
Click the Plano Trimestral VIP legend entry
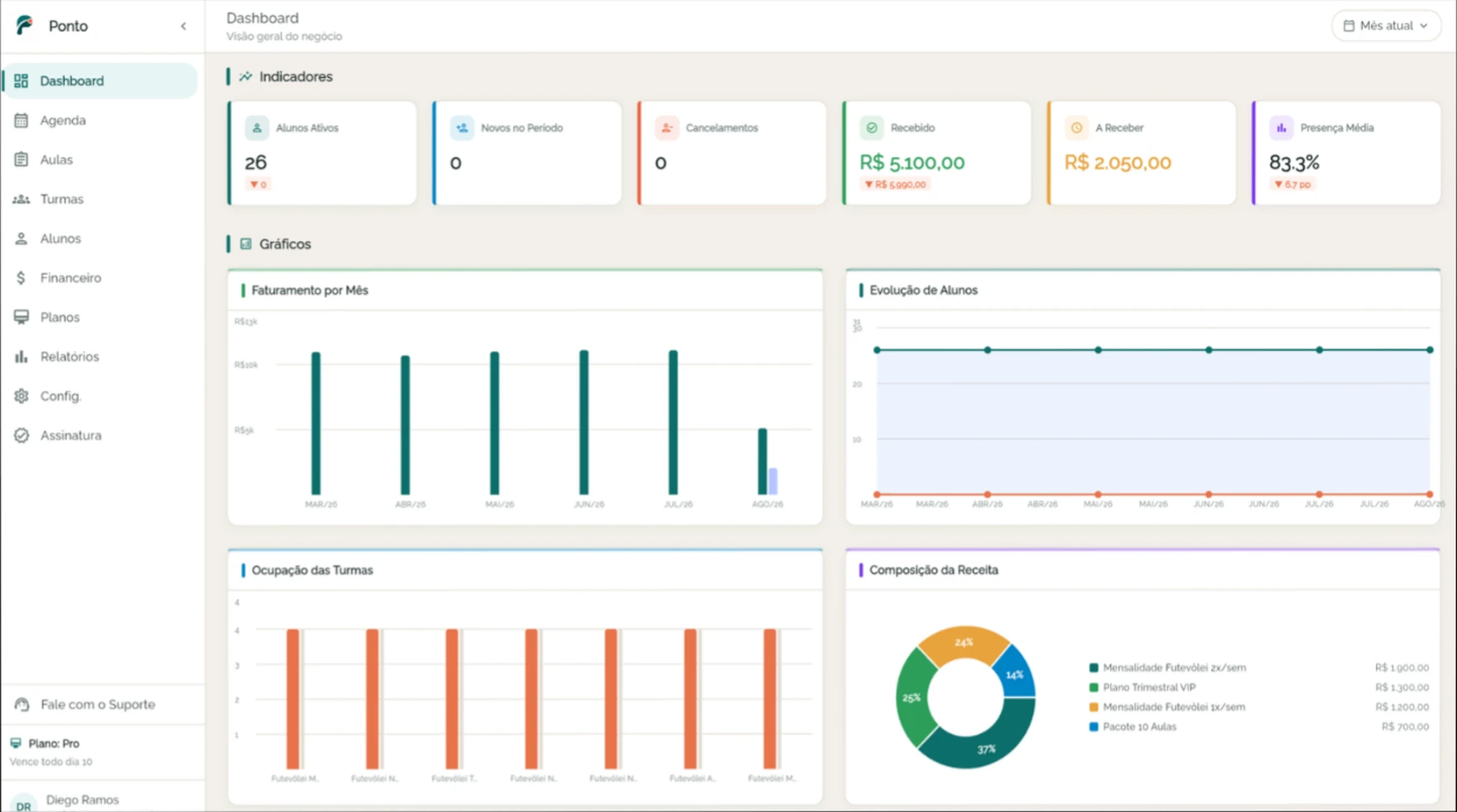tap(1149, 687)
